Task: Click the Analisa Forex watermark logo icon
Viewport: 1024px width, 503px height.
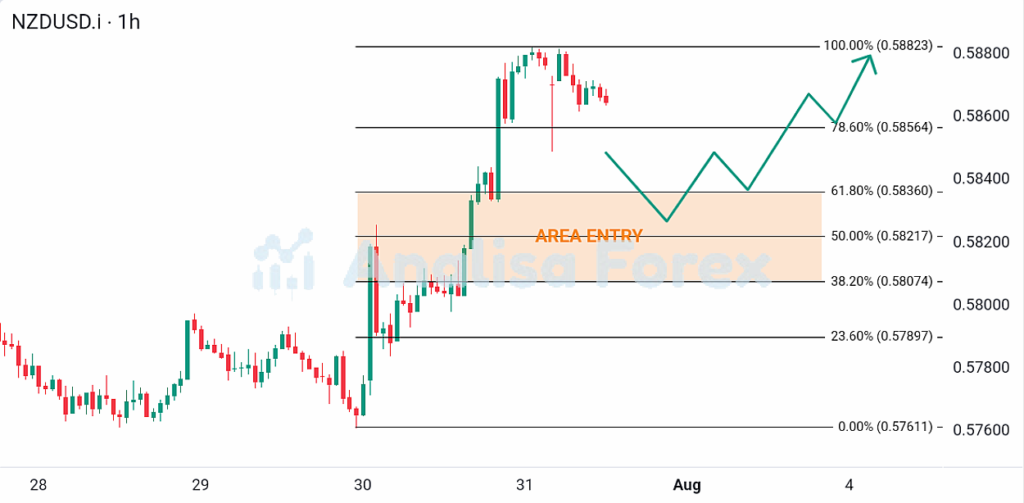Action: click(283, 259)
